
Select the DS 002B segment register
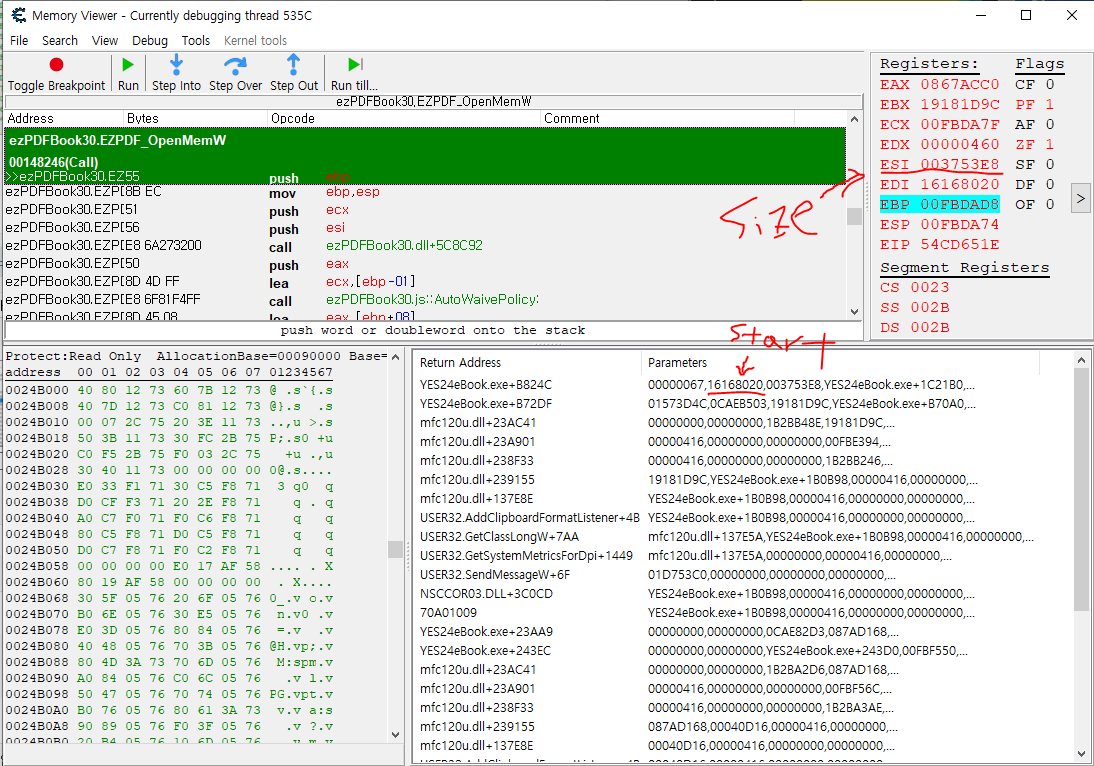[914, 328]
